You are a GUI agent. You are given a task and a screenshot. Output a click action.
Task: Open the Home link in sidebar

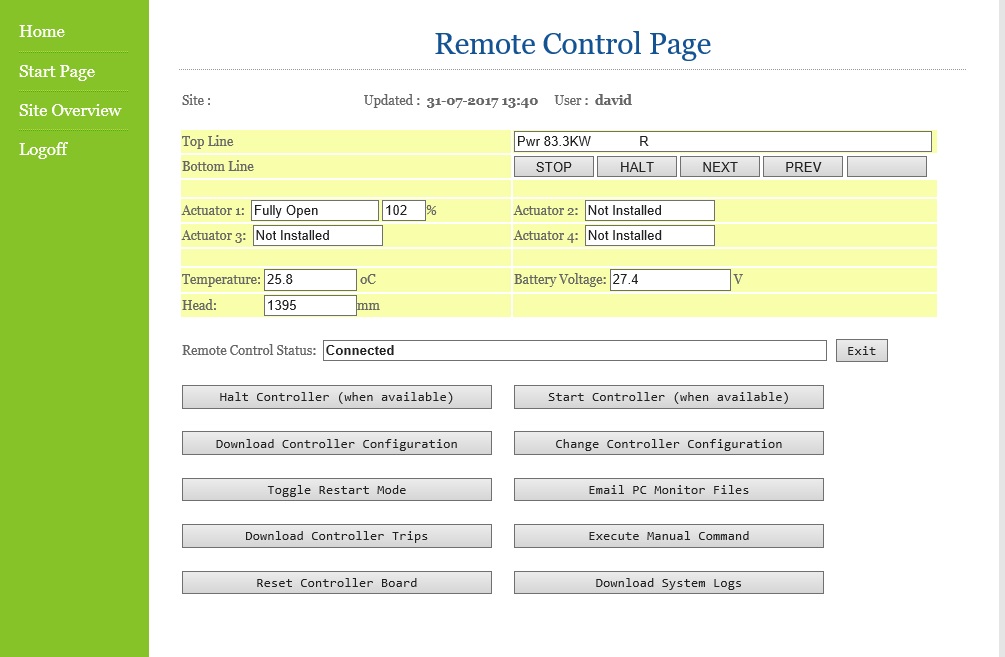click(42, 31)
